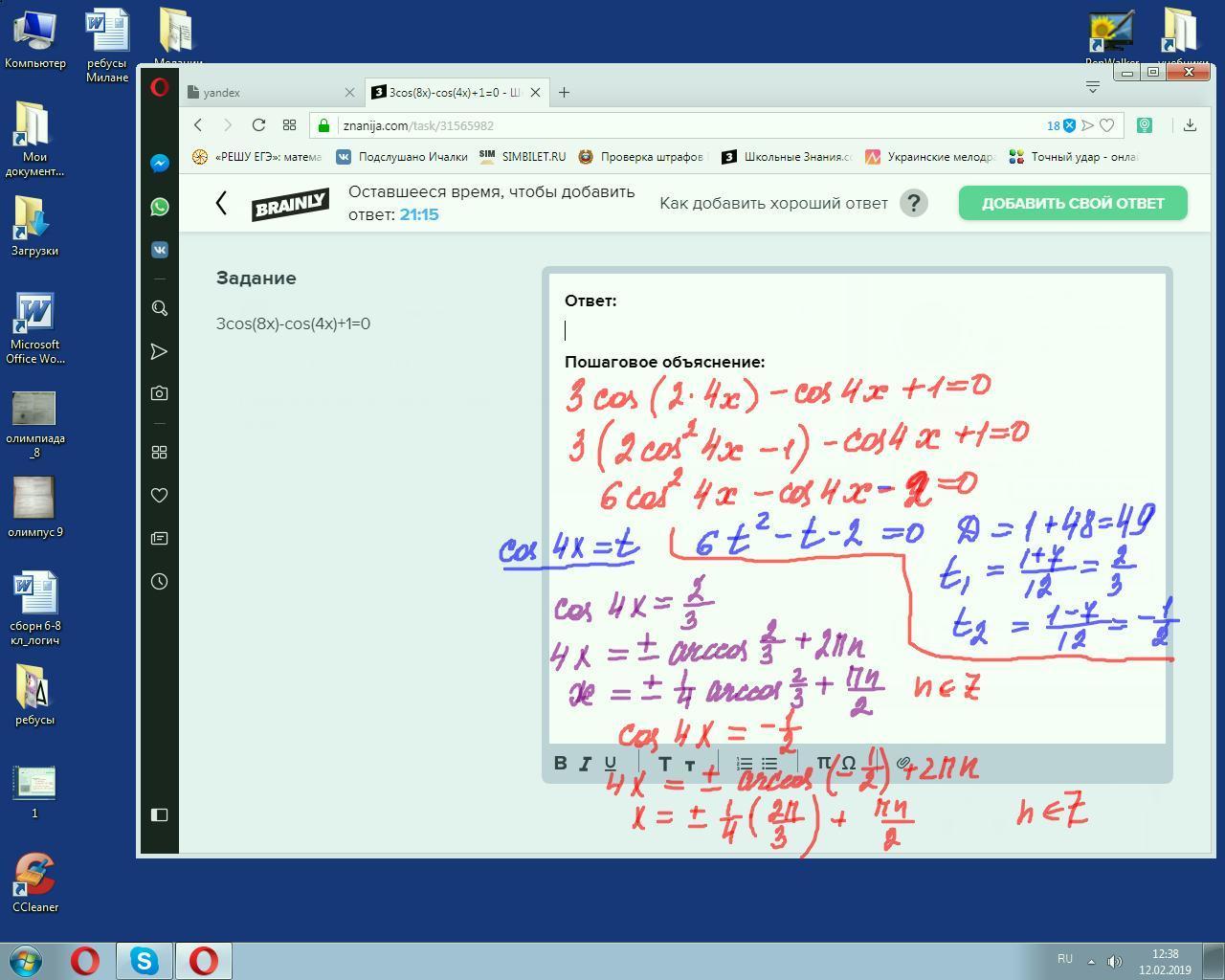Toggle sidebar panel button at bottom
Viewport: 1225px width, 980px height.
click(160, 814)
